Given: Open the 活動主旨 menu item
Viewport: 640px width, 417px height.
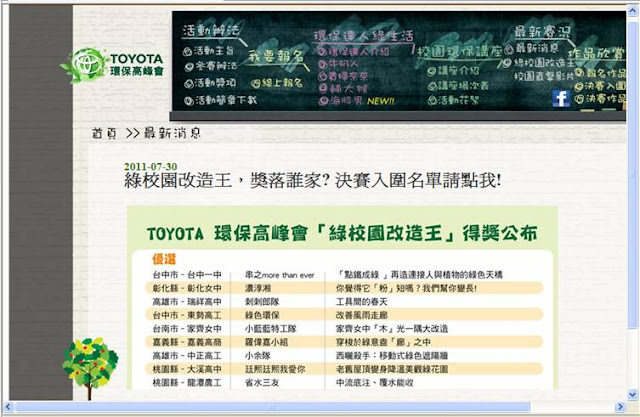Looking at the screenshot, I should tap(209, 51).
